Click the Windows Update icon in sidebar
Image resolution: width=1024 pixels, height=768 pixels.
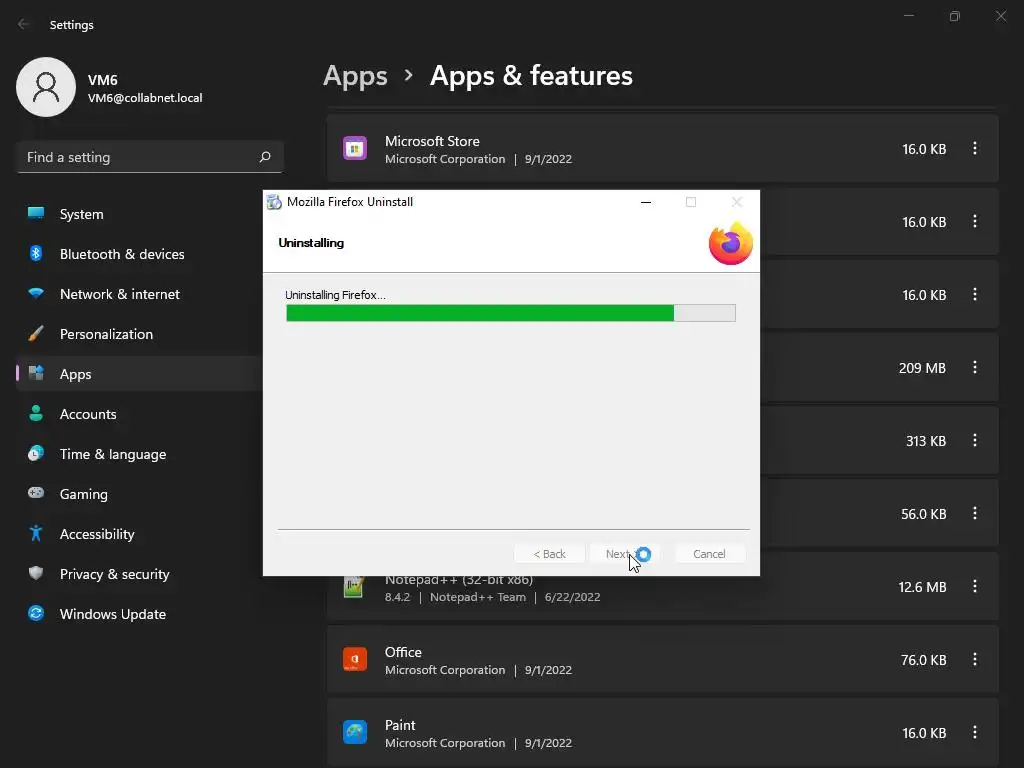[x=36, y=614]
